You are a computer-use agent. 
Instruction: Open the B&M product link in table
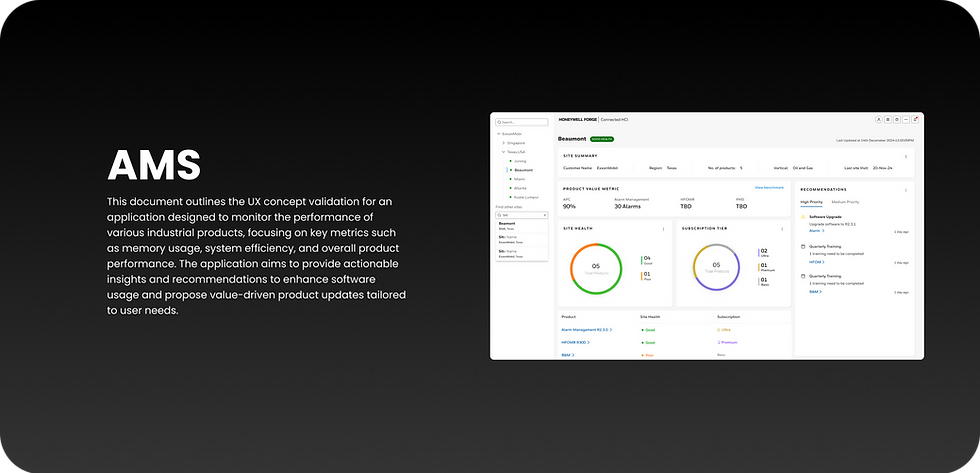tap(568, 355)
